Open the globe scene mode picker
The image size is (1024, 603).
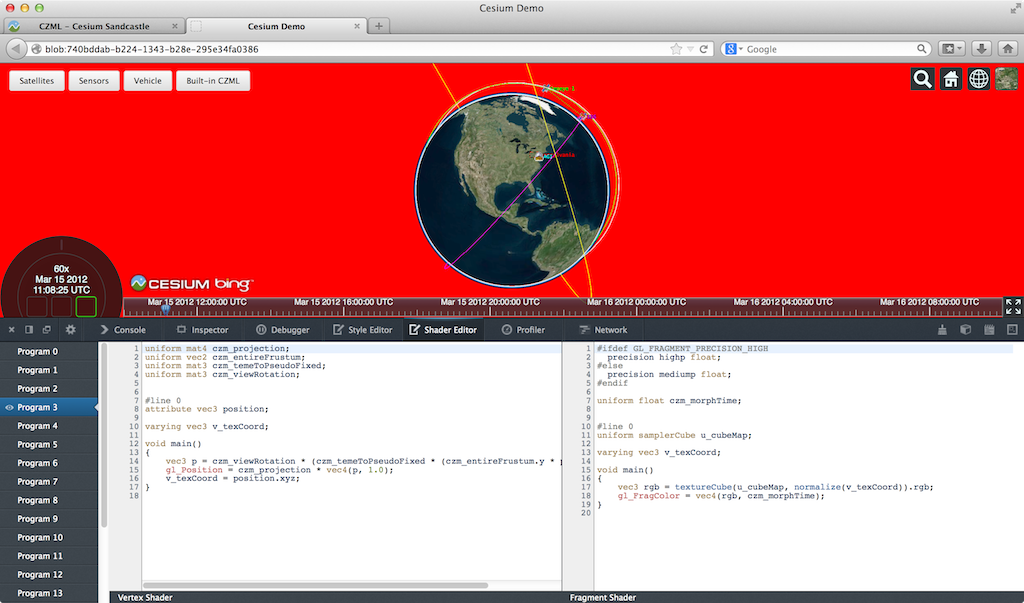(978, 79)
